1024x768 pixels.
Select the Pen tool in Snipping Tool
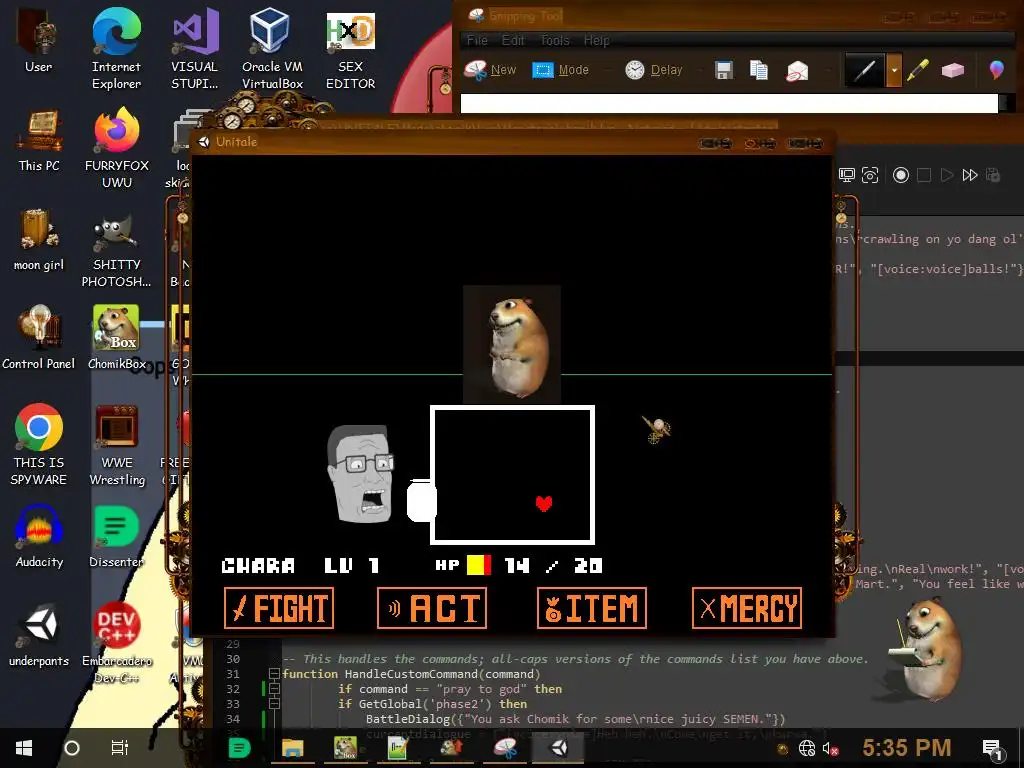coord(864,69)
